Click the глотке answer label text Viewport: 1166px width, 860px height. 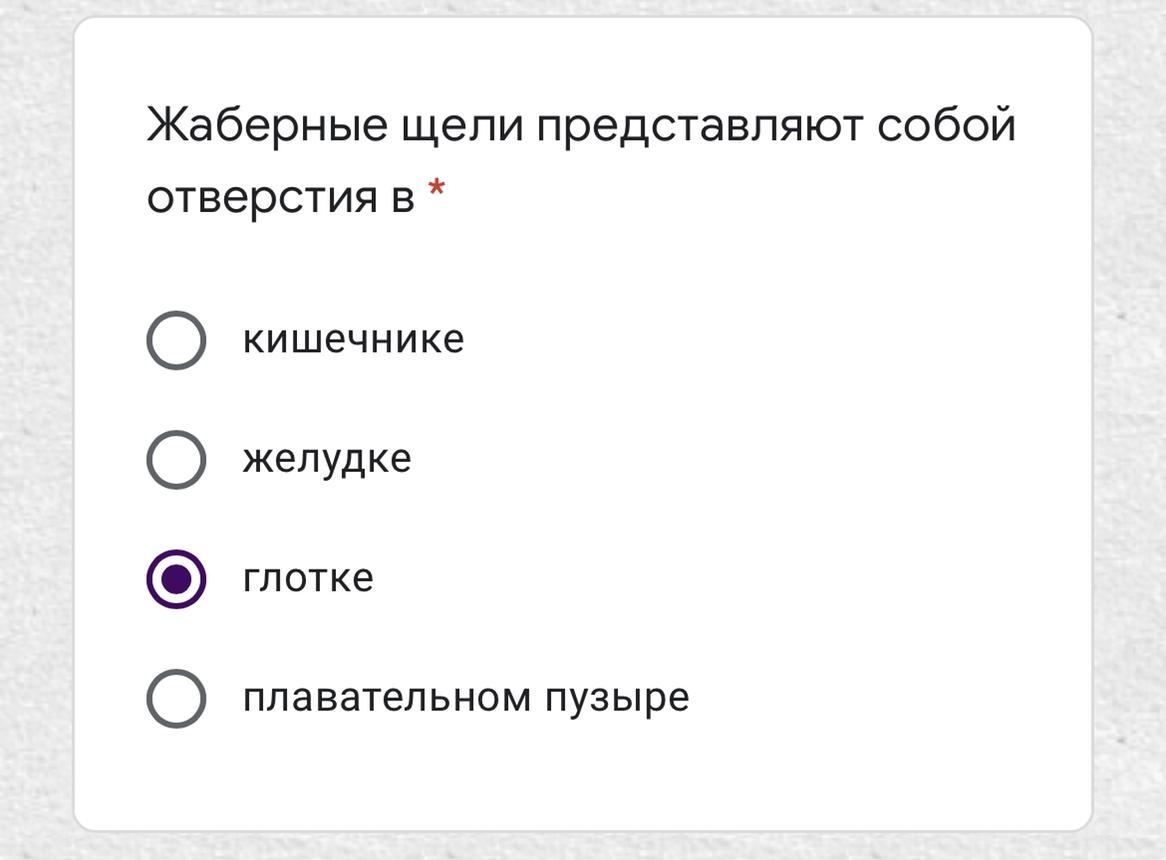coord(308,578)
